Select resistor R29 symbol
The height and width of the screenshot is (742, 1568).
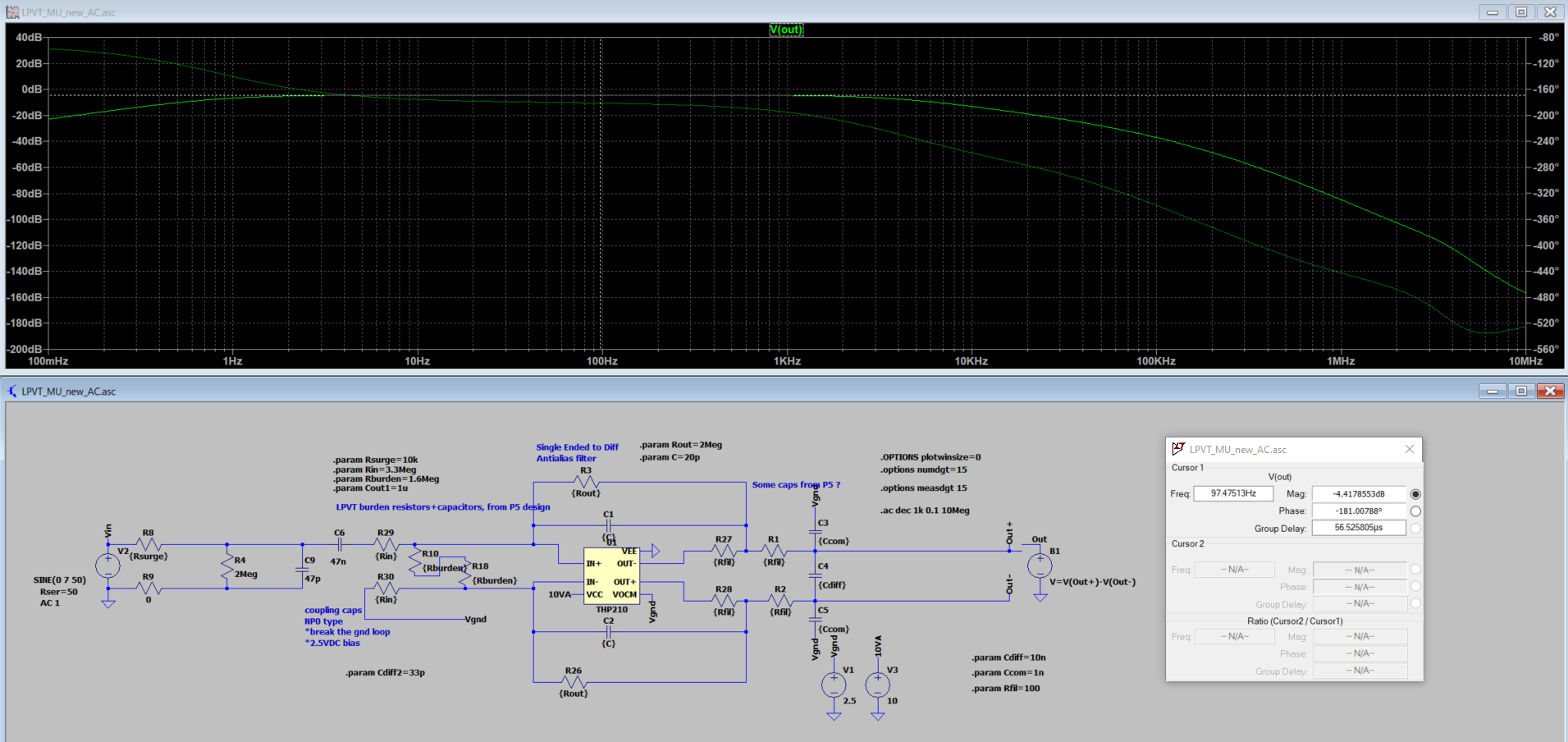click(x=386, y=544)
